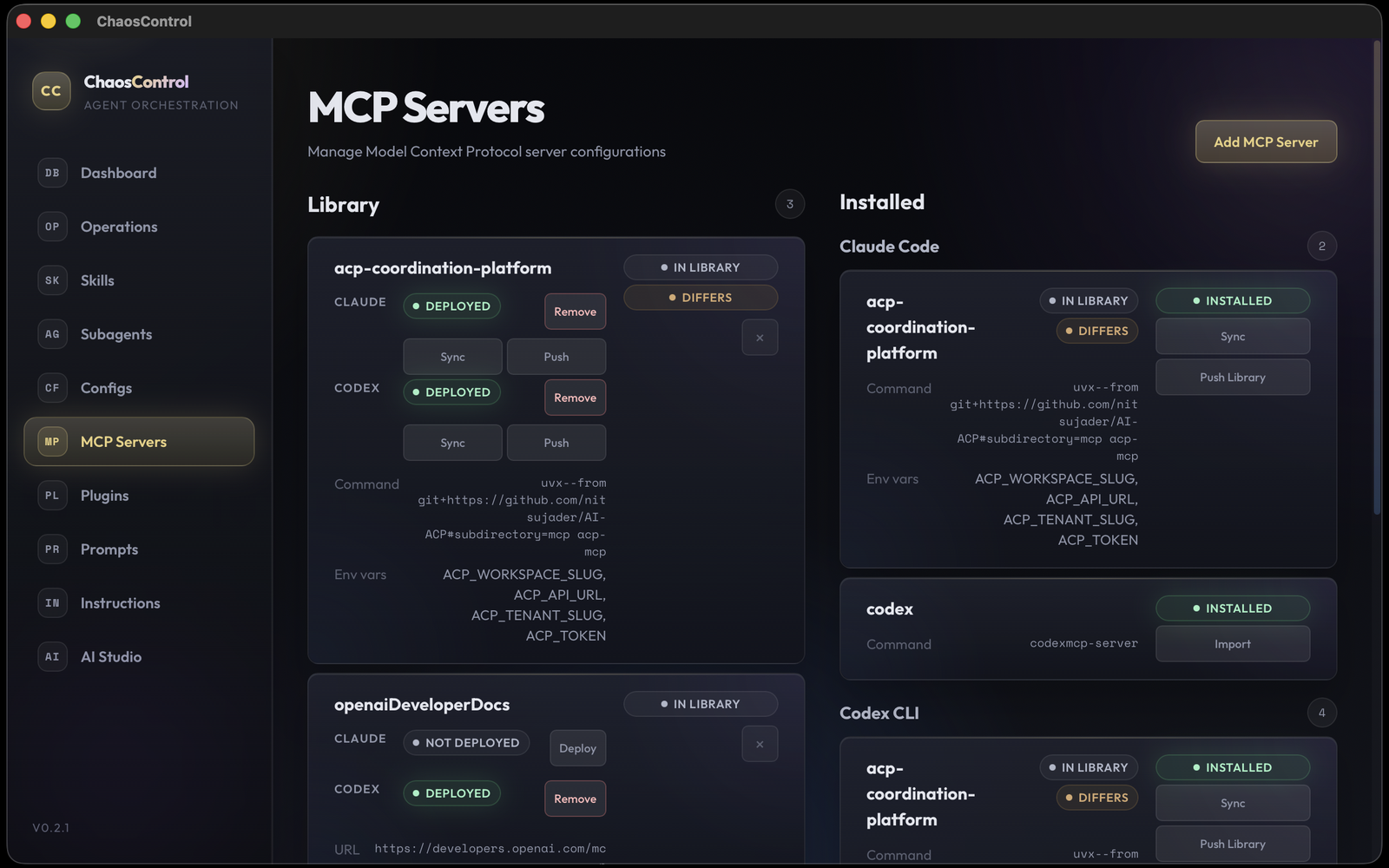This screenshot has height=868, width=1389.
Task: Dismiss library acp-coordination-platform with its X icon
Action: point(760,338)
